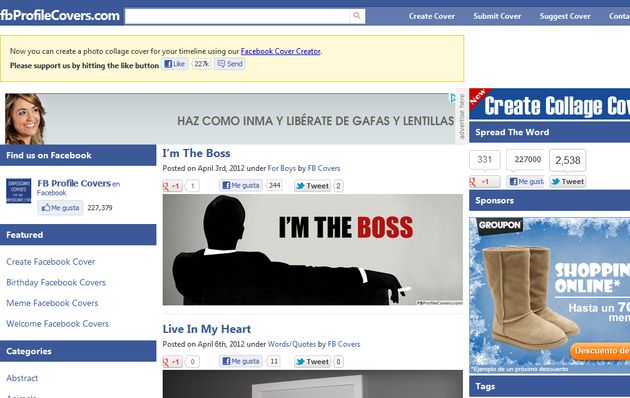This screenshot has height=398, width=630.
Task: Open Meme Facebook Covers link
Action: tap(52, 303)
